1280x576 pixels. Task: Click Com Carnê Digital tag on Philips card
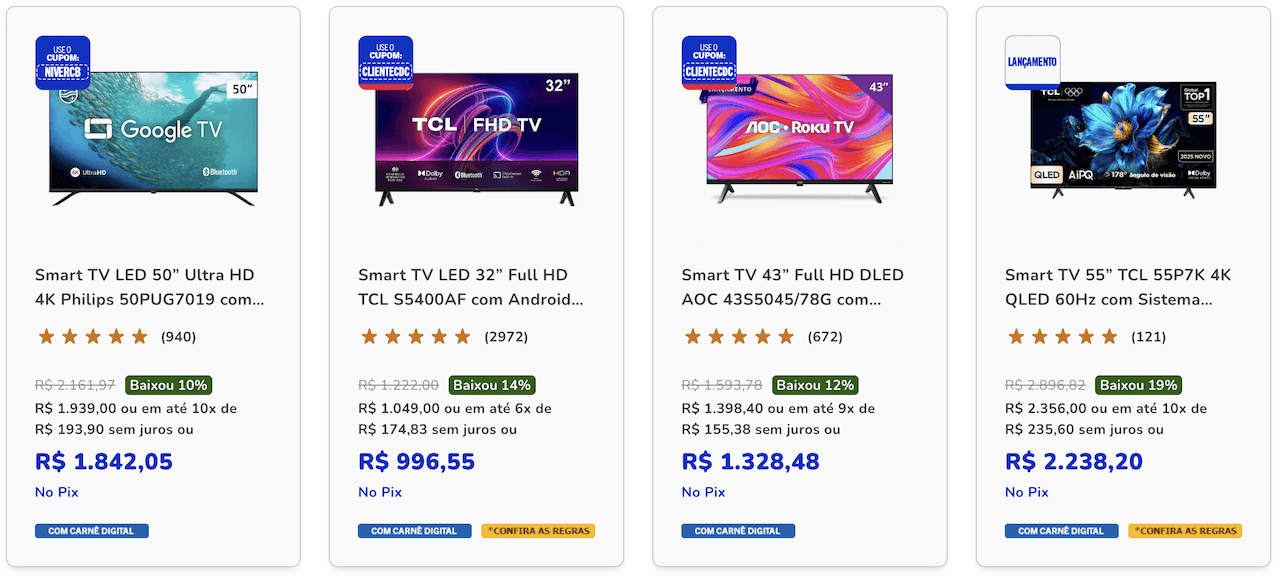pyautogui.click(x=92, y=531)
